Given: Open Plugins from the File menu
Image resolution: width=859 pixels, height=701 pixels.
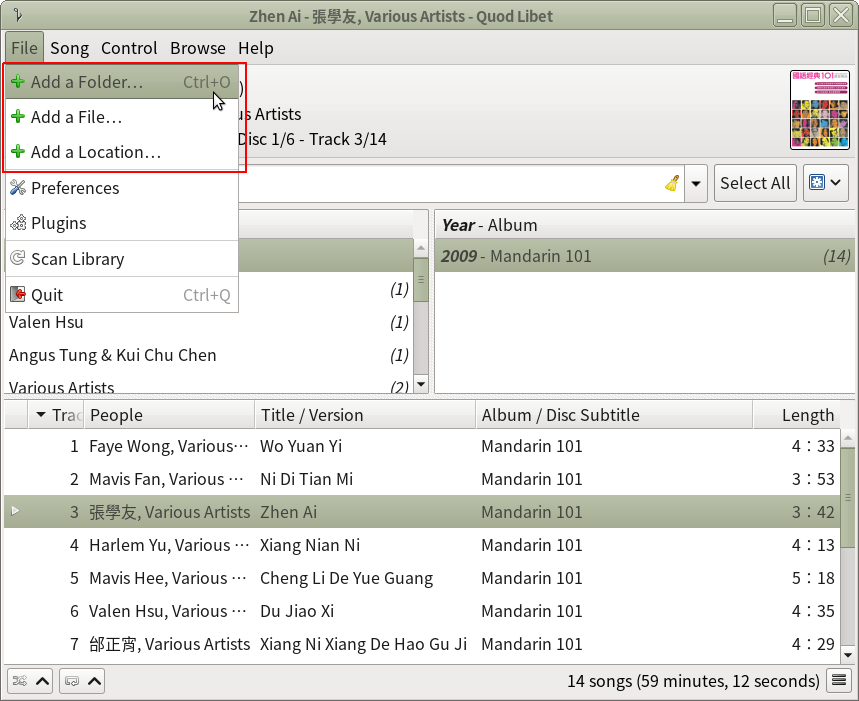Looking at the screenshot, I should tap(59, 223).
